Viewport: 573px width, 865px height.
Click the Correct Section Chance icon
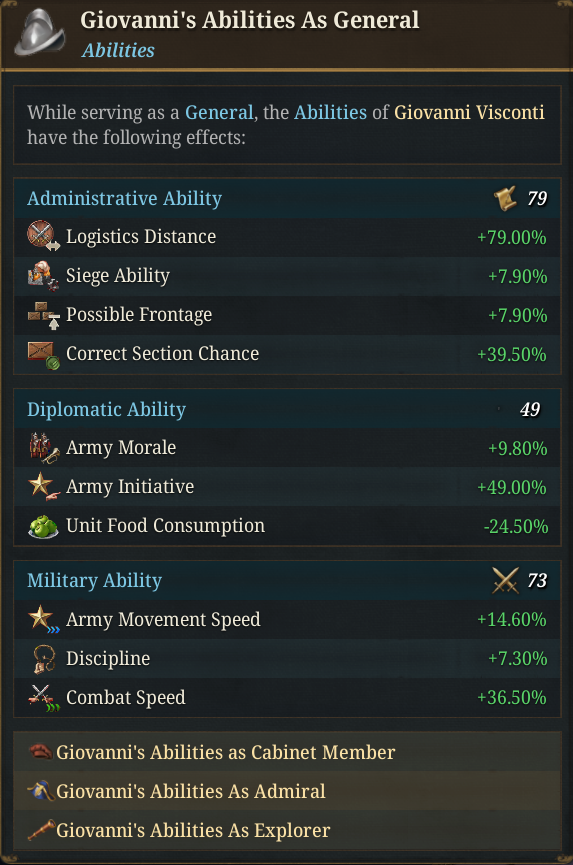point(43,355)
